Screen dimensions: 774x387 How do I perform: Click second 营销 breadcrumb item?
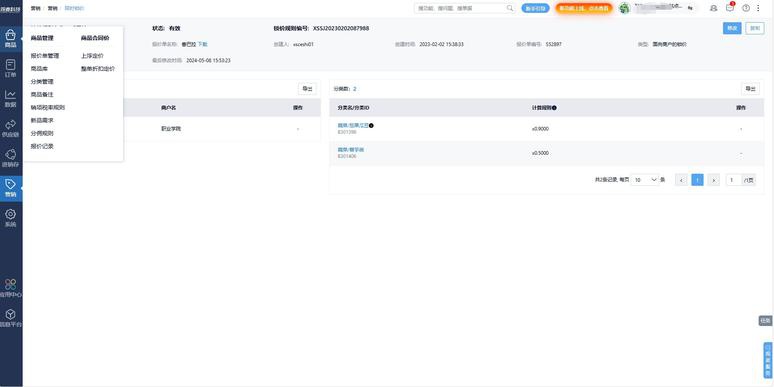(x=52, y=8)
